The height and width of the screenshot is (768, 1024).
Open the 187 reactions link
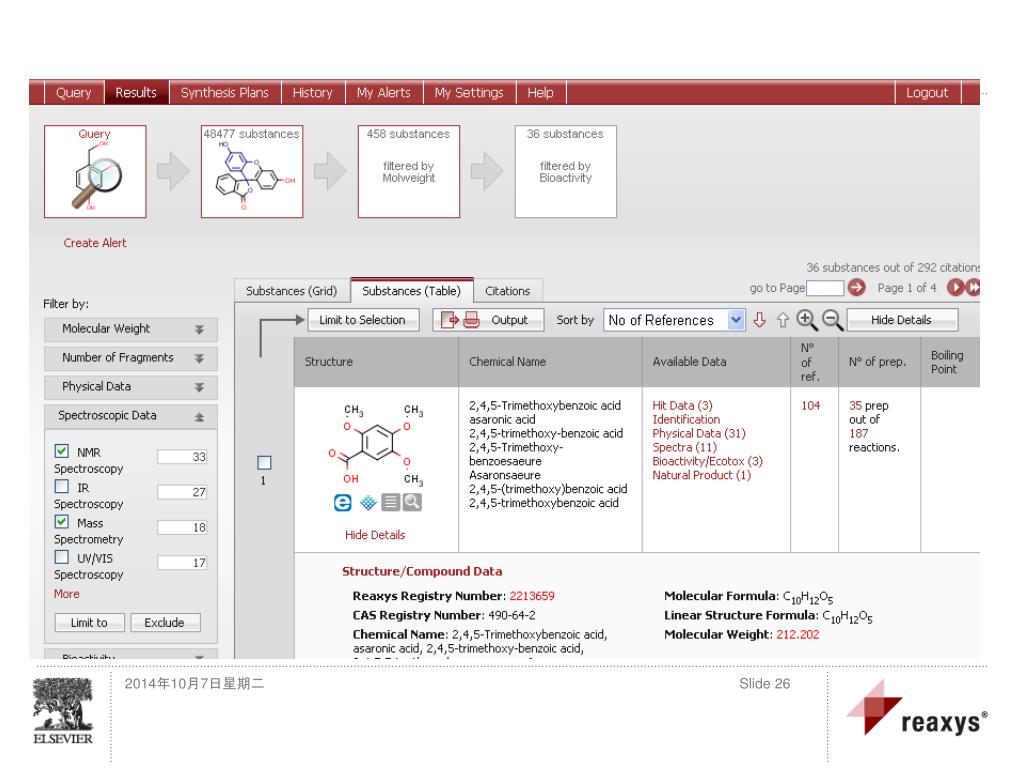click(858, 433)
